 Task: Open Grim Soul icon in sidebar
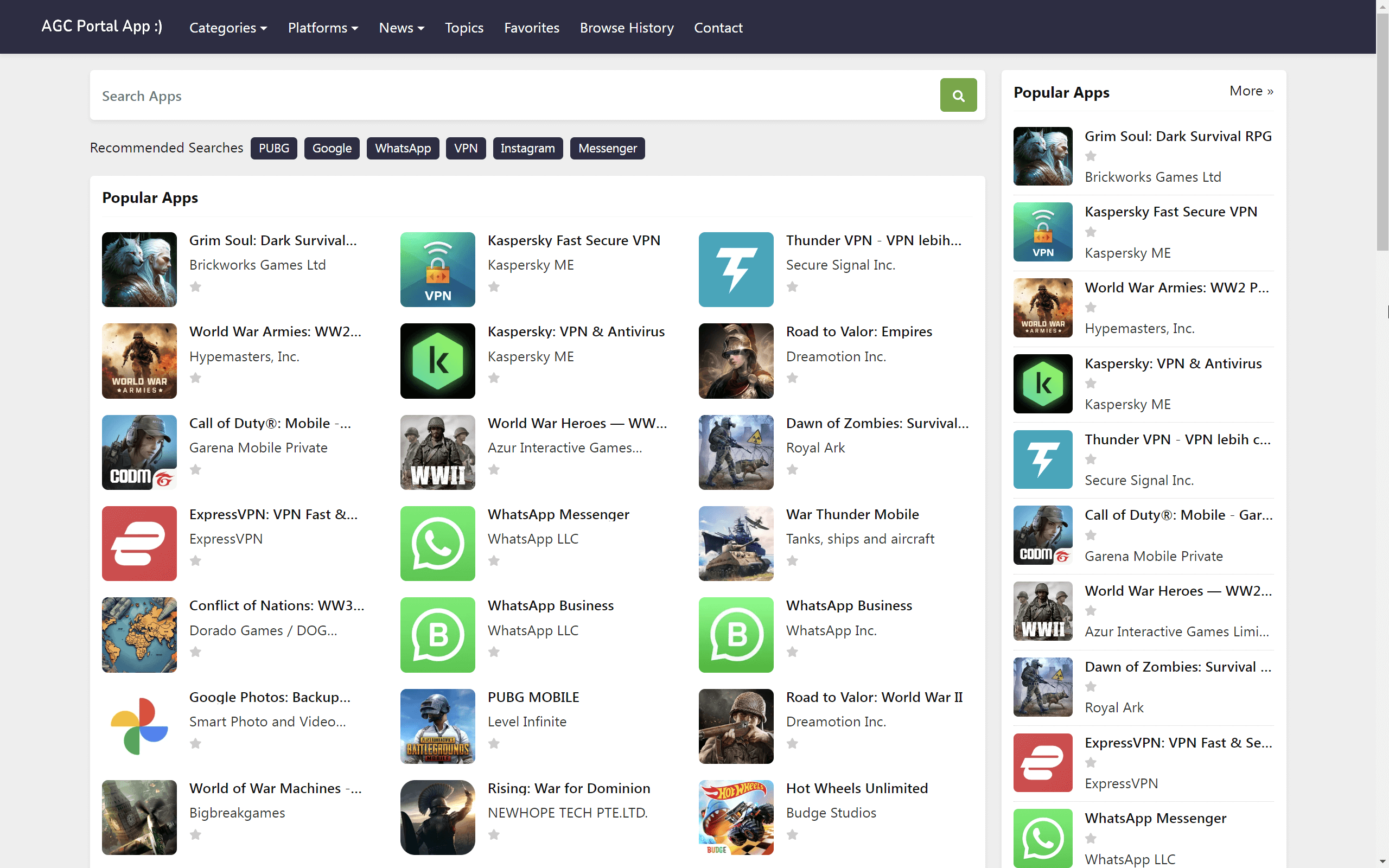[1043, 156]
